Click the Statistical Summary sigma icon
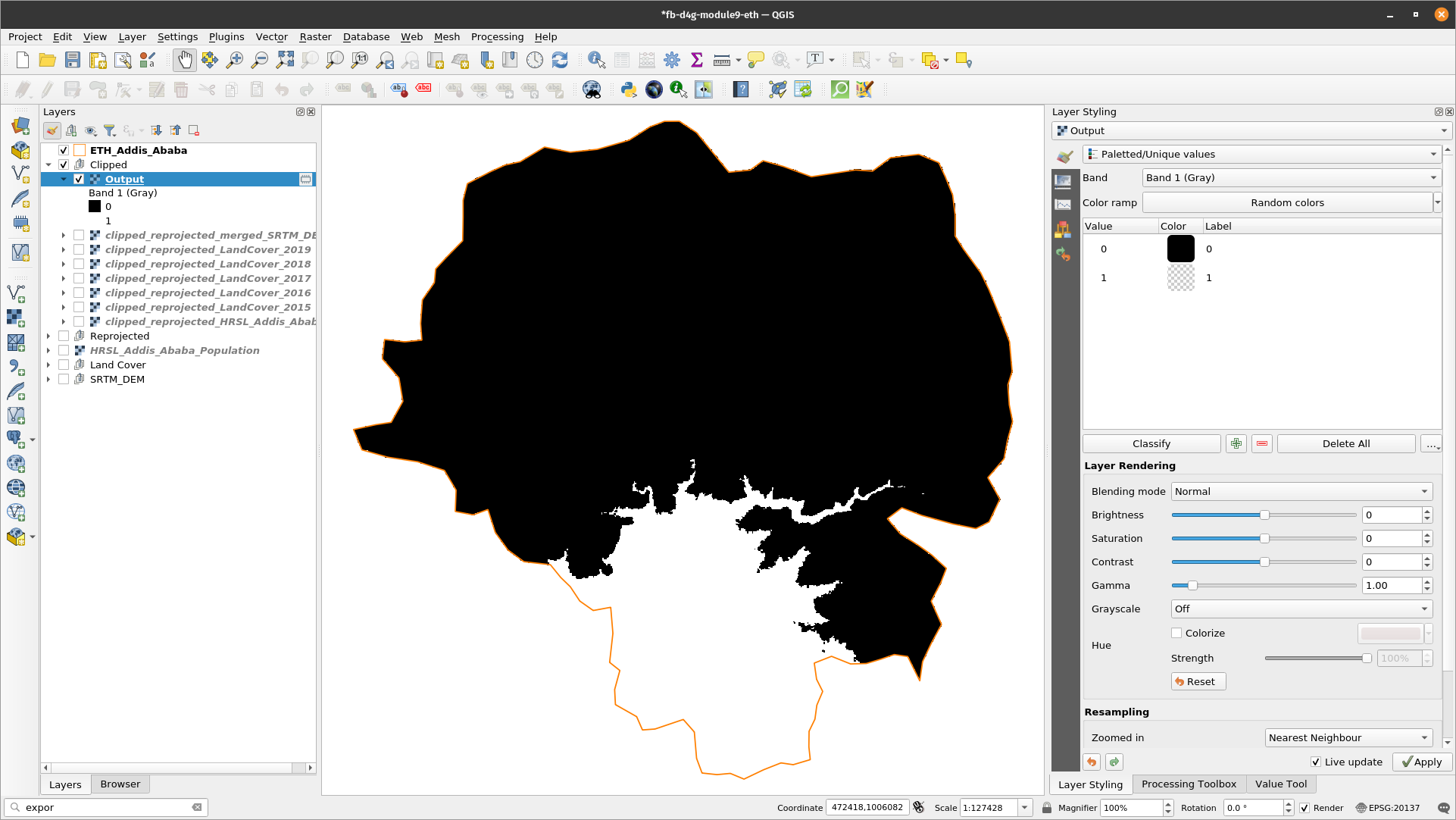Screen dimensions: 1456x820 pos(697,61)
